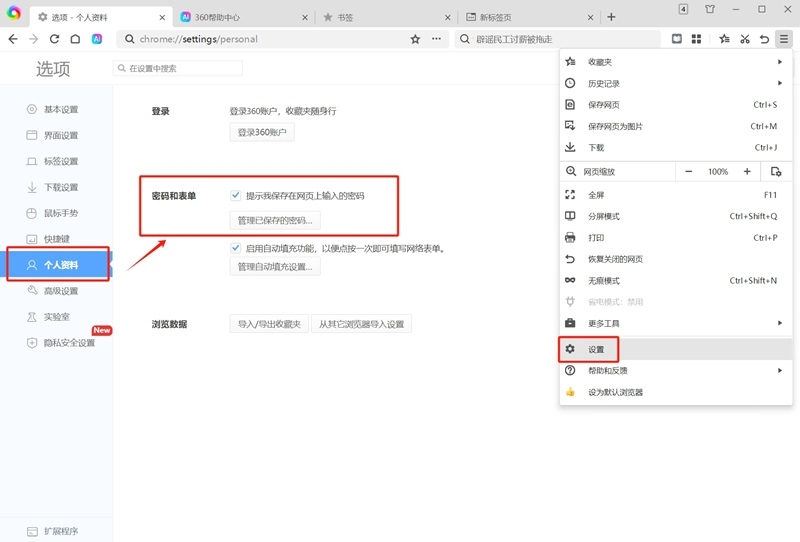Expand the 帮助和反馈 submenu
This screenshot has width=800, height=542.
(x=676, y=371)
